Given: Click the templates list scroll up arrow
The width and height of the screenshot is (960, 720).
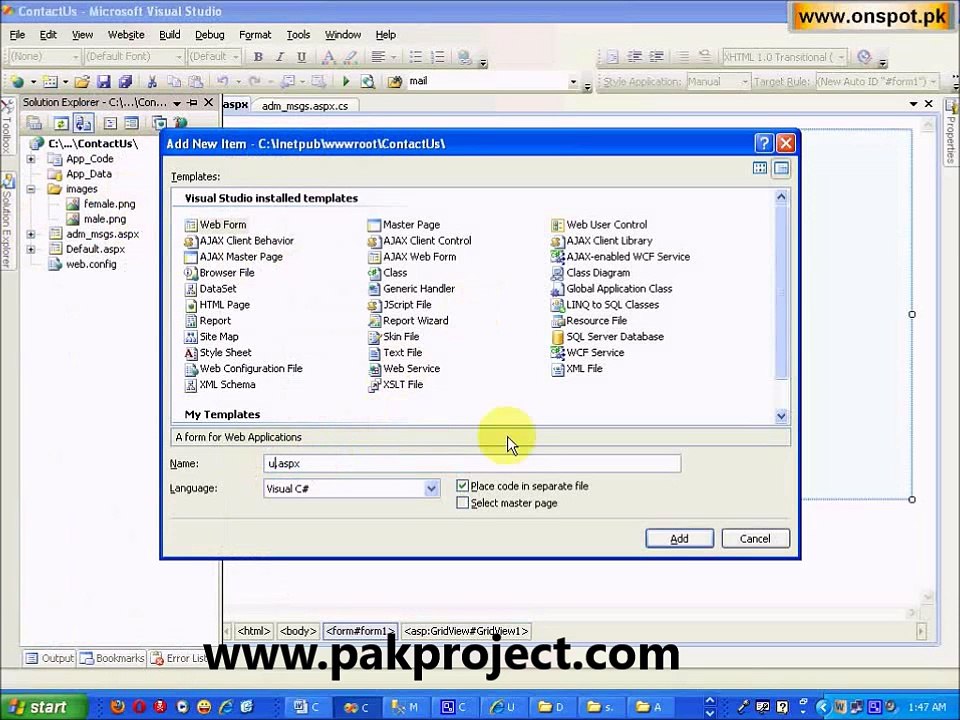Looking at the screenshot, I should (x=781, y=197).
